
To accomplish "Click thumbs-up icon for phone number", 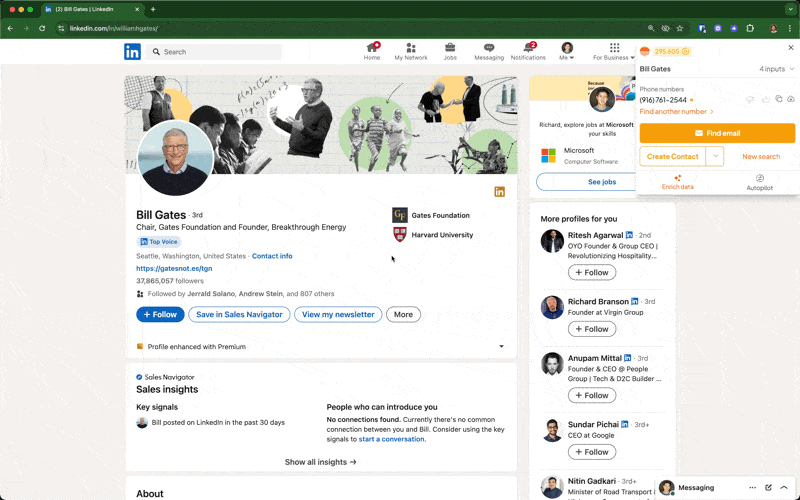I will coord(765,99).
